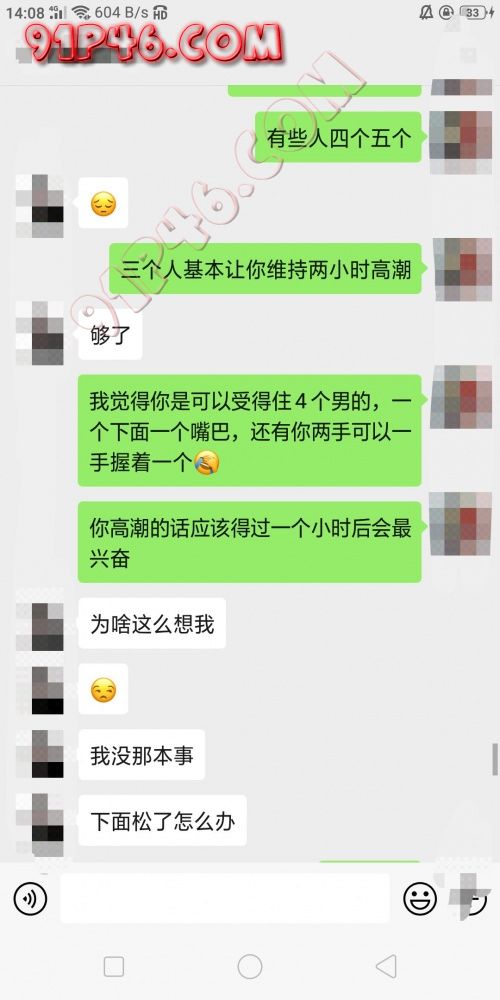Tap the Android home circle button
The width and height of the screenshot is (500, 1000).
pyautogui.click(x=250, y=967)
